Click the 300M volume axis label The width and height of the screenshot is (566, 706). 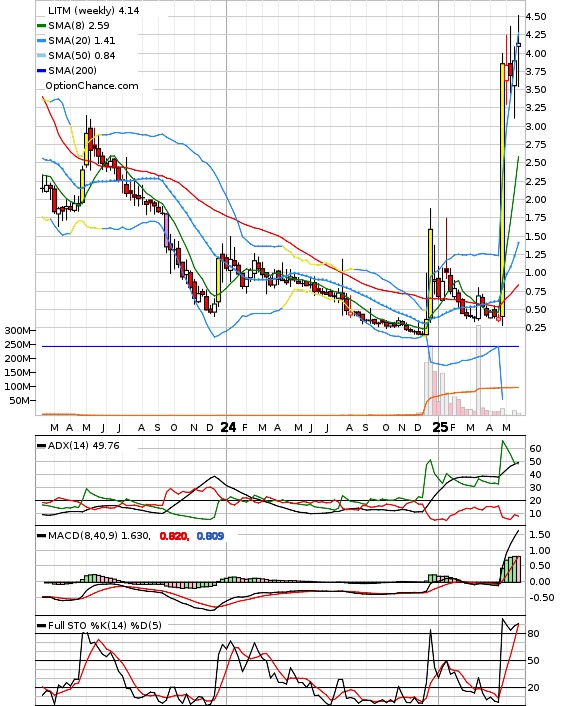pos(17,330)
